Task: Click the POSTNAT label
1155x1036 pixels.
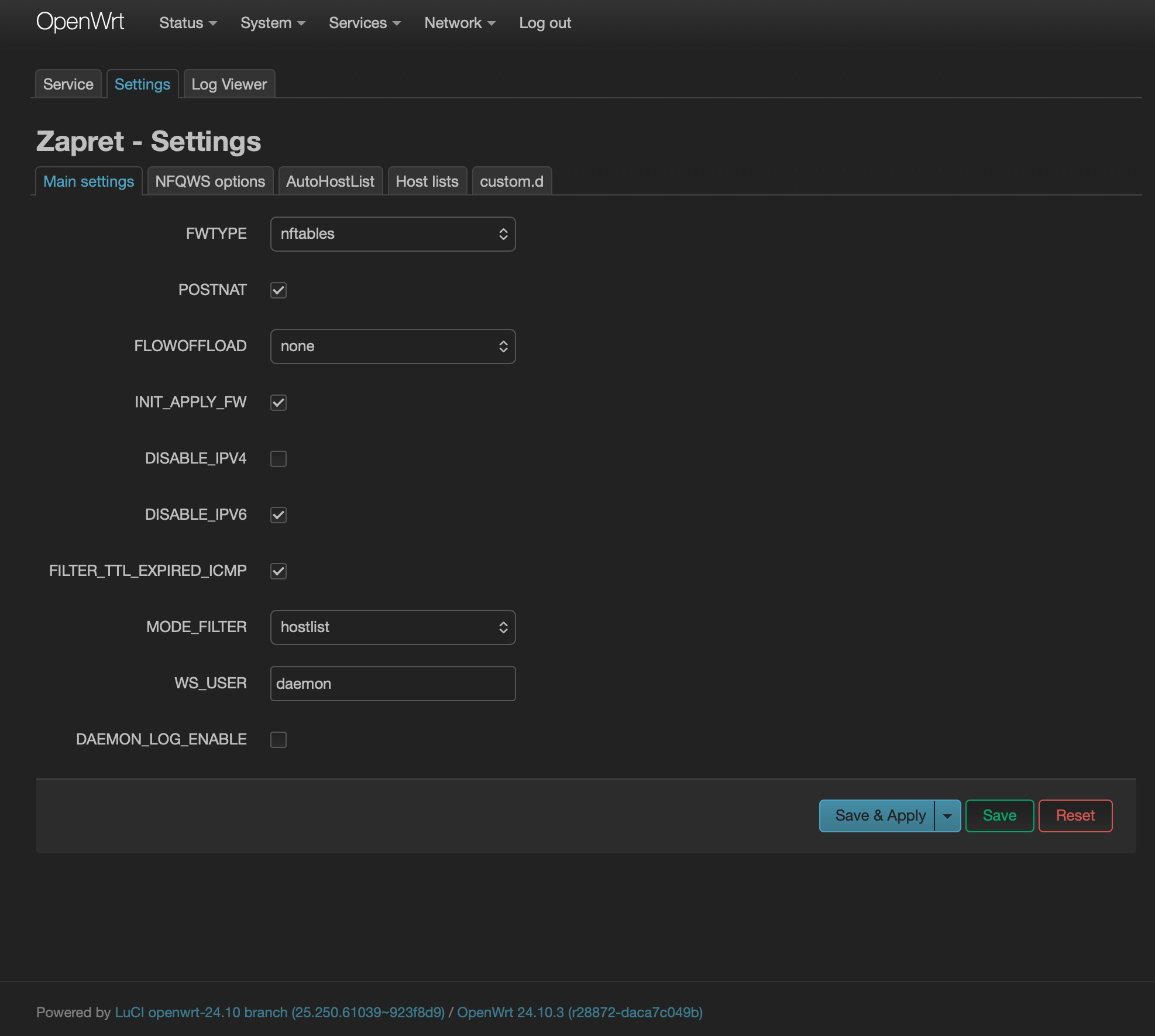Action: click(212, 290)
